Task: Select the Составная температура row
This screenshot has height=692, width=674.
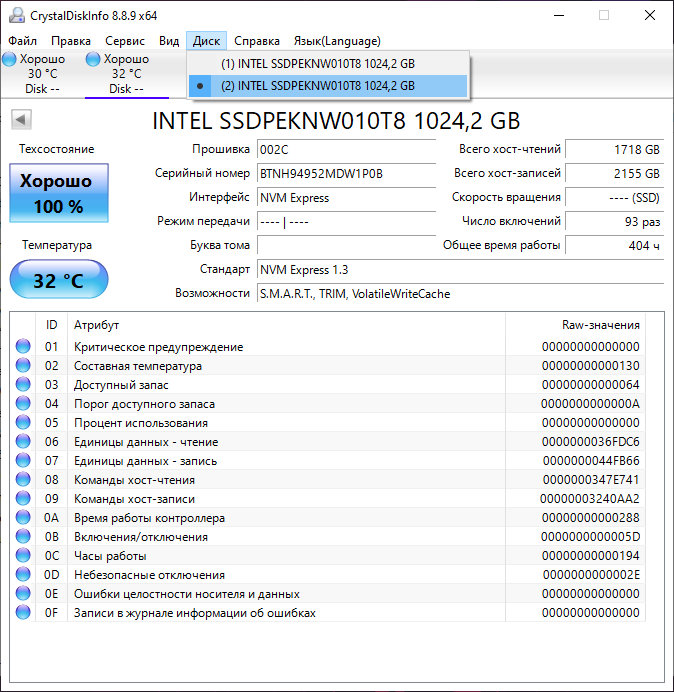Action: pyautogui.click(x=328, y=365)
